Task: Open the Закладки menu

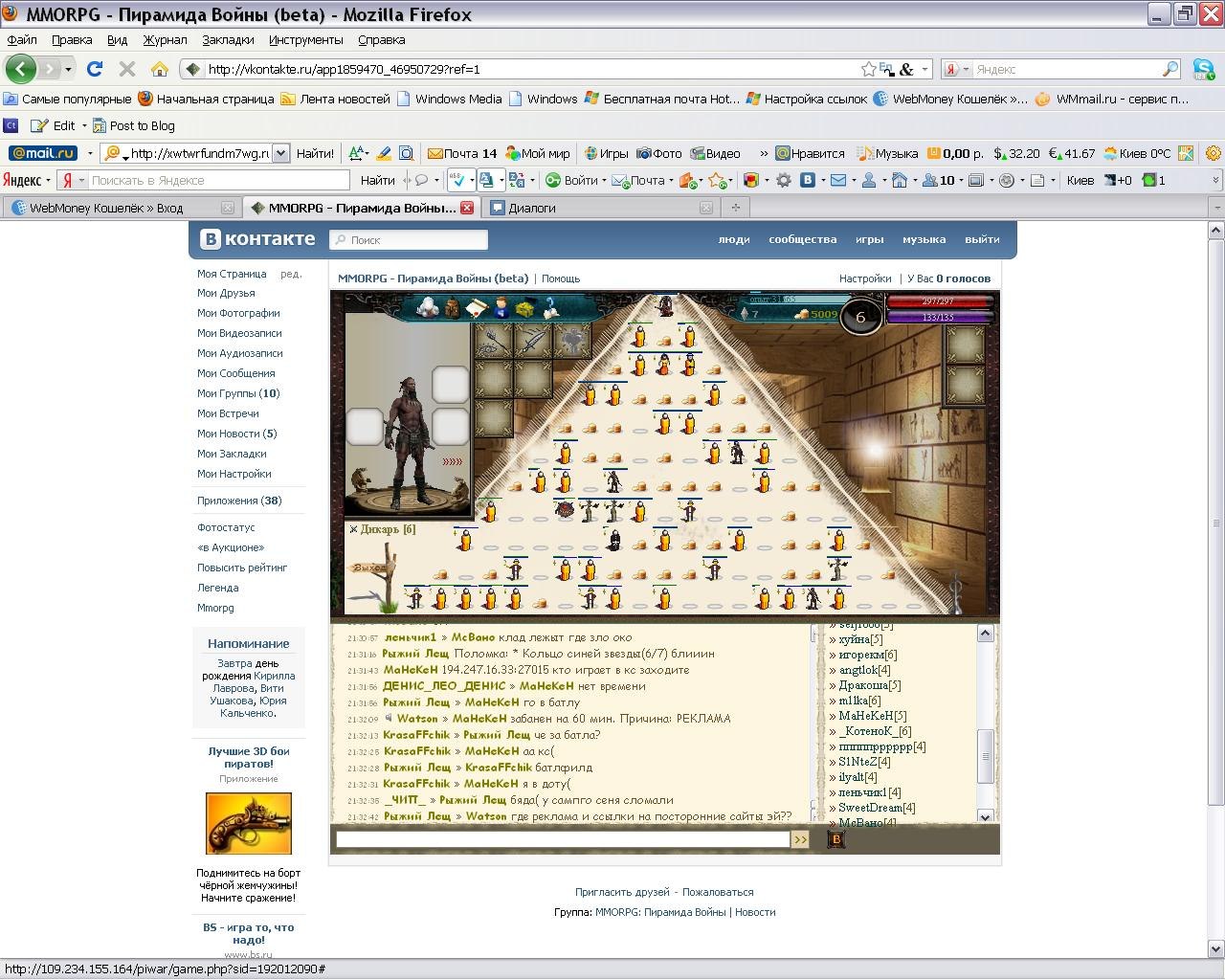Action: pyautogui.click(x=228, y=40)
